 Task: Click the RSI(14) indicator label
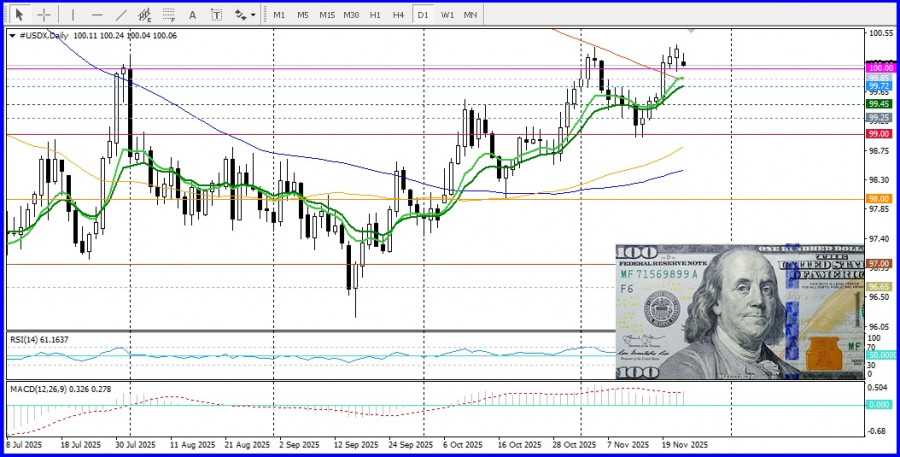coord(40,340)
